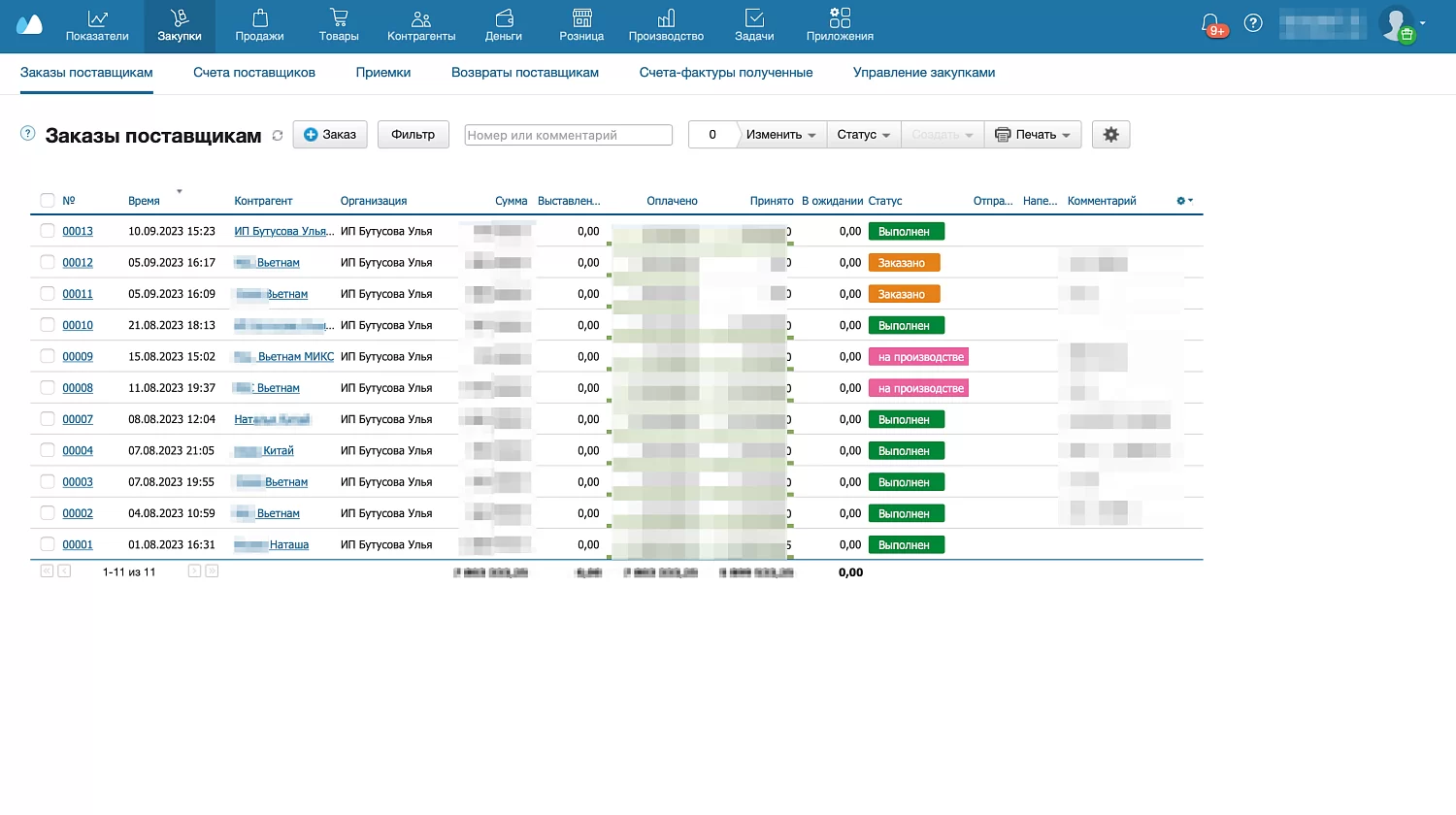Go to Продажи in the top menu
The width and height of the screenshot is (1456, 815).
point(259,26)
